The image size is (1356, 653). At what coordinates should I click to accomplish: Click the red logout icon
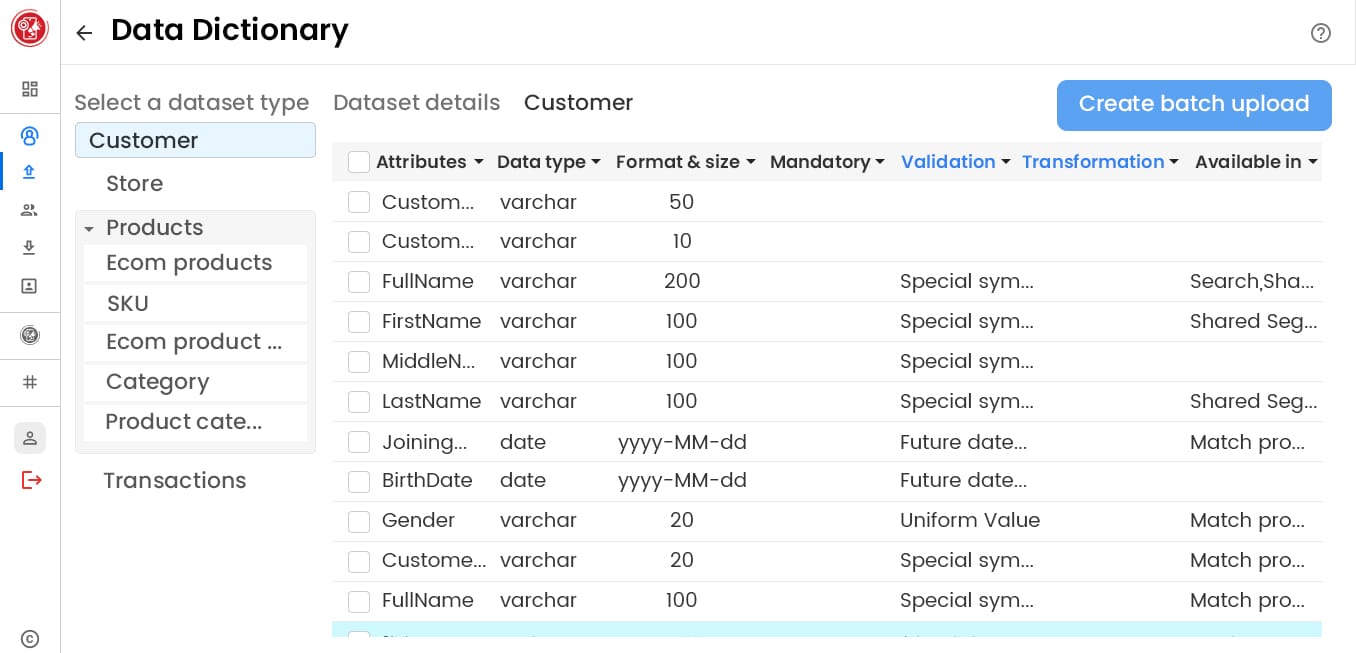[x=31, y=480]
